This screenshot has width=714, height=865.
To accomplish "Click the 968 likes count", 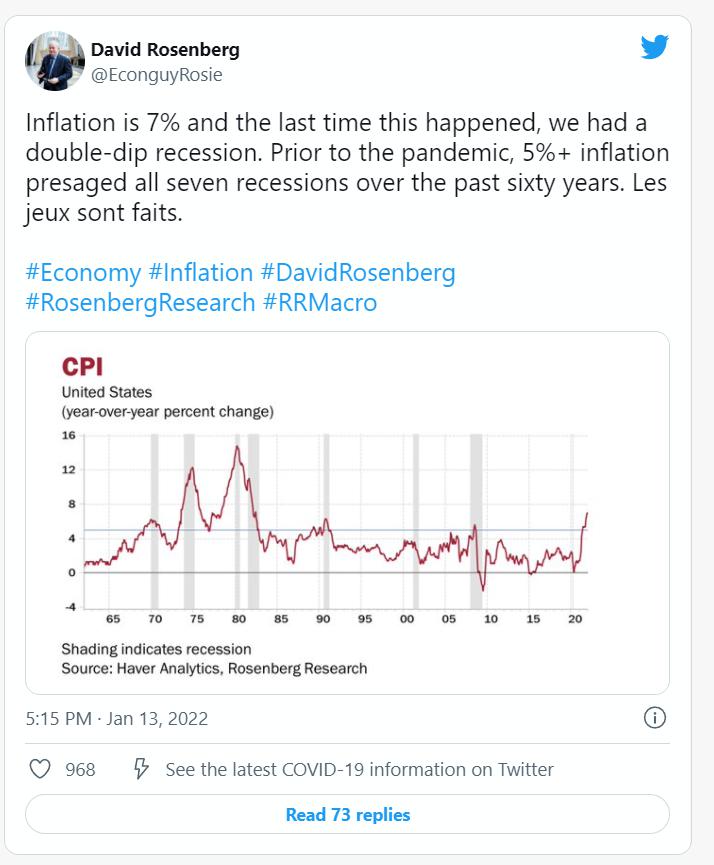I will click(x=80, y=769).
